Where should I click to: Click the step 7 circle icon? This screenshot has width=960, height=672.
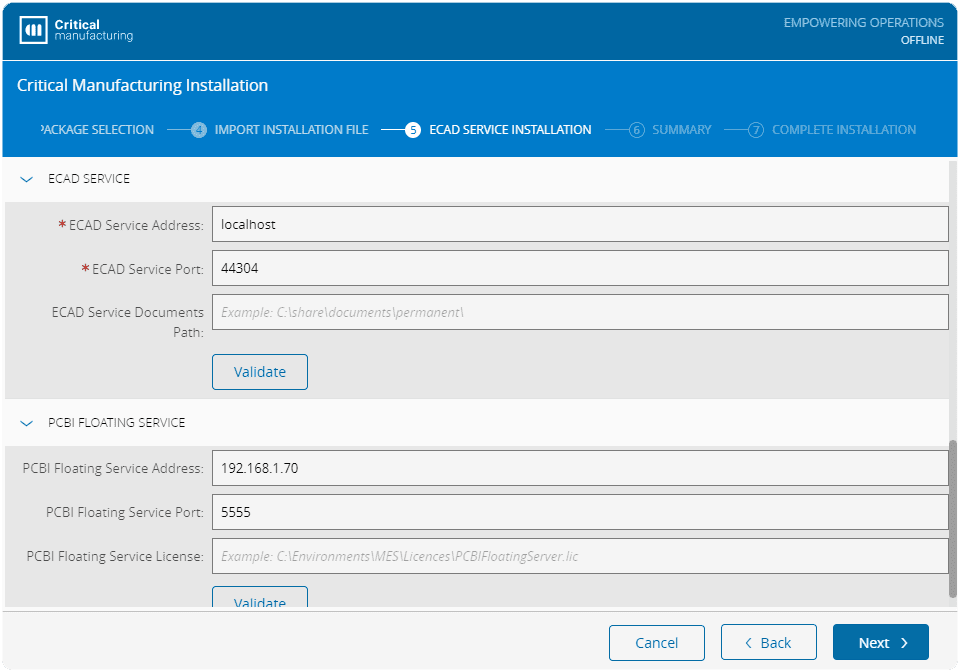pyautogui.click(x=756, y=130)
